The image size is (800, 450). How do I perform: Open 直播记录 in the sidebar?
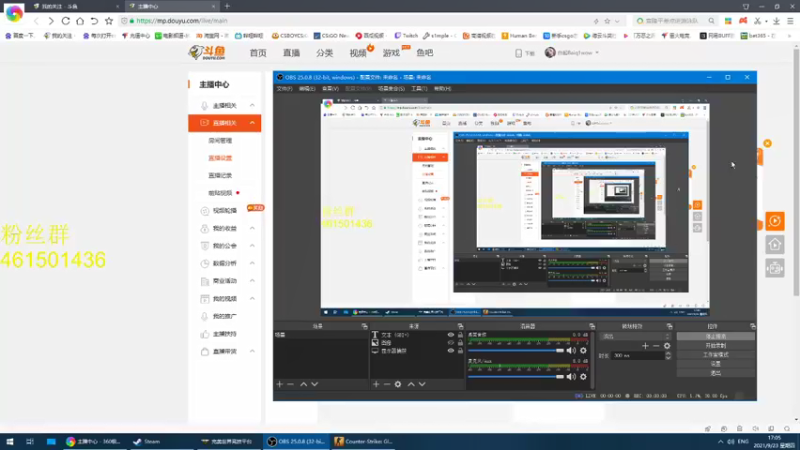tap(220, 176)
